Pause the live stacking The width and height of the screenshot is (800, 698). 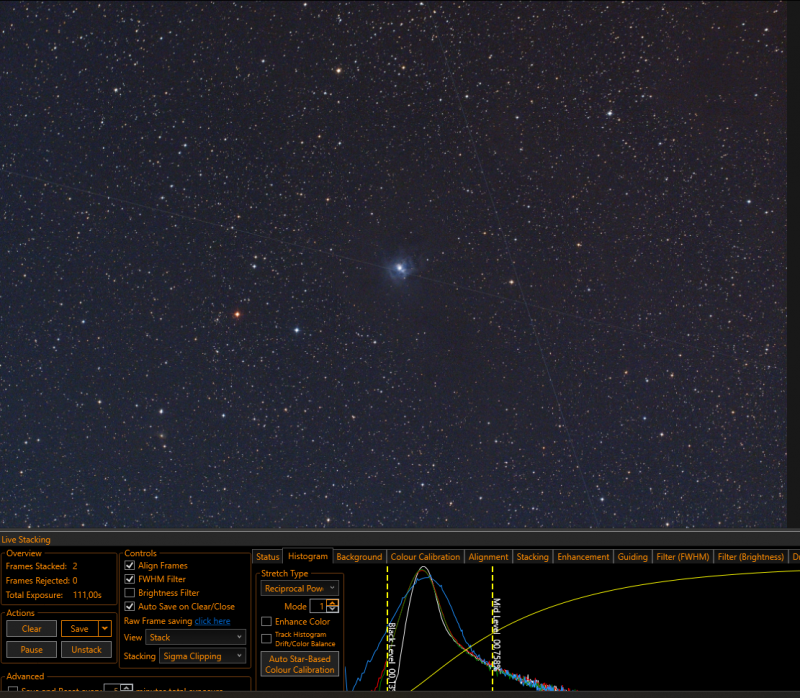32,650
